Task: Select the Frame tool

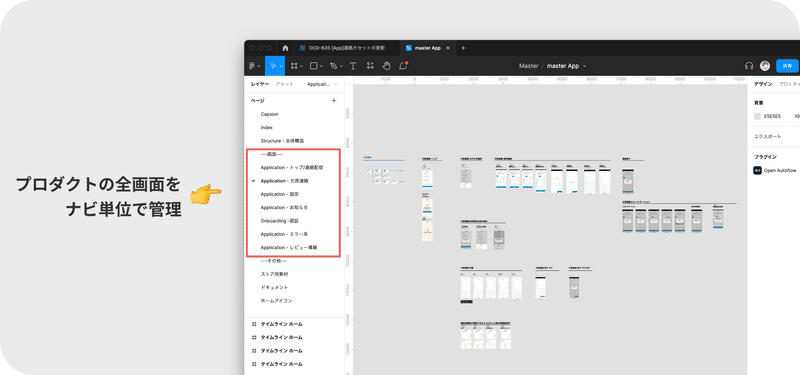Action: (x=294, y=66)
